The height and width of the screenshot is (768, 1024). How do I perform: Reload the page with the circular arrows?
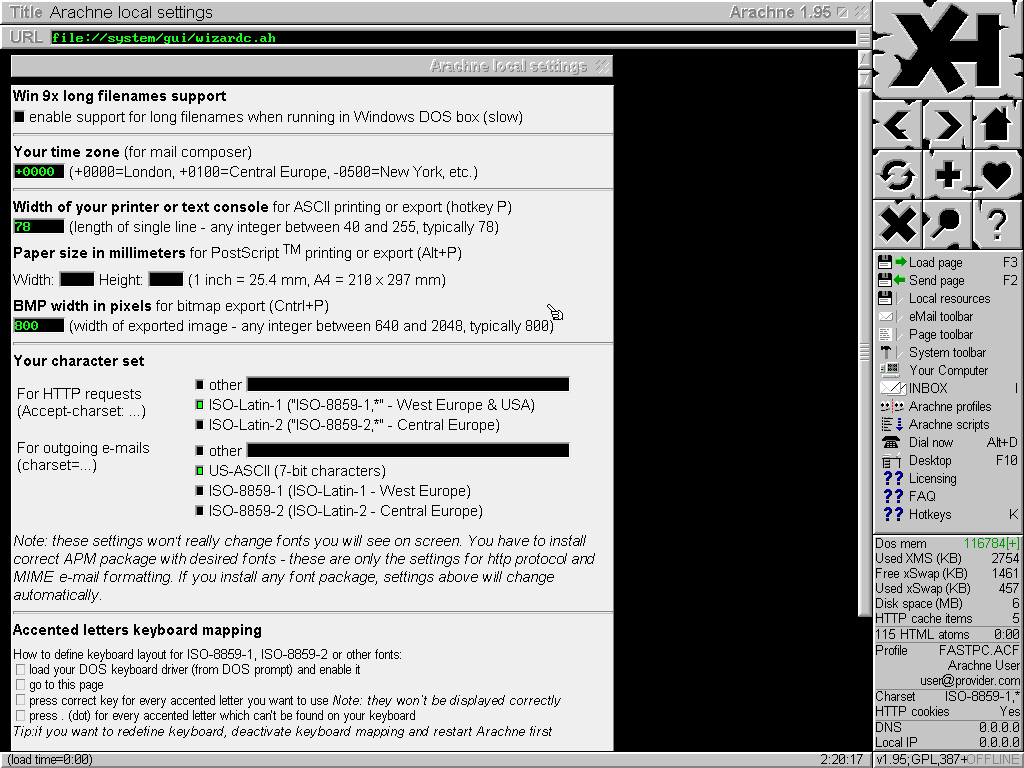click(x=897, y=174)
